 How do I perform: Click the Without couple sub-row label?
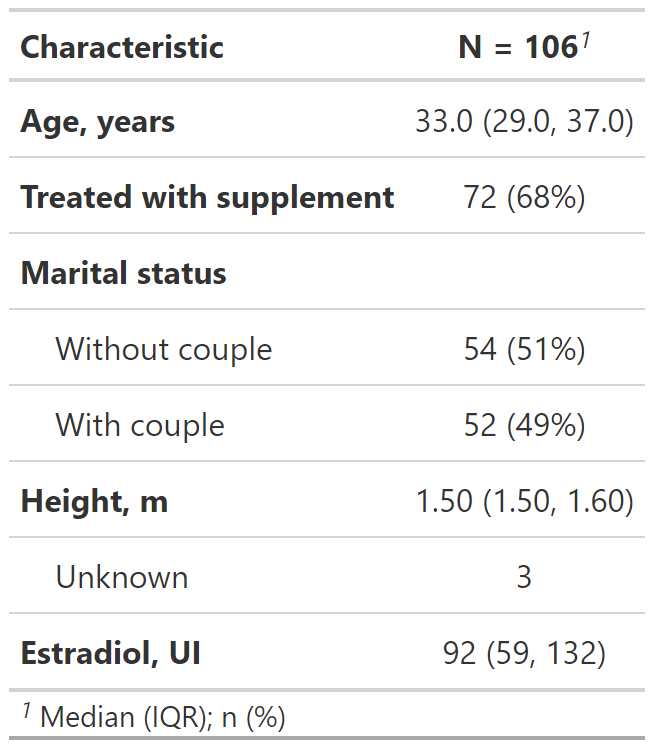click(x=164, y=349)
